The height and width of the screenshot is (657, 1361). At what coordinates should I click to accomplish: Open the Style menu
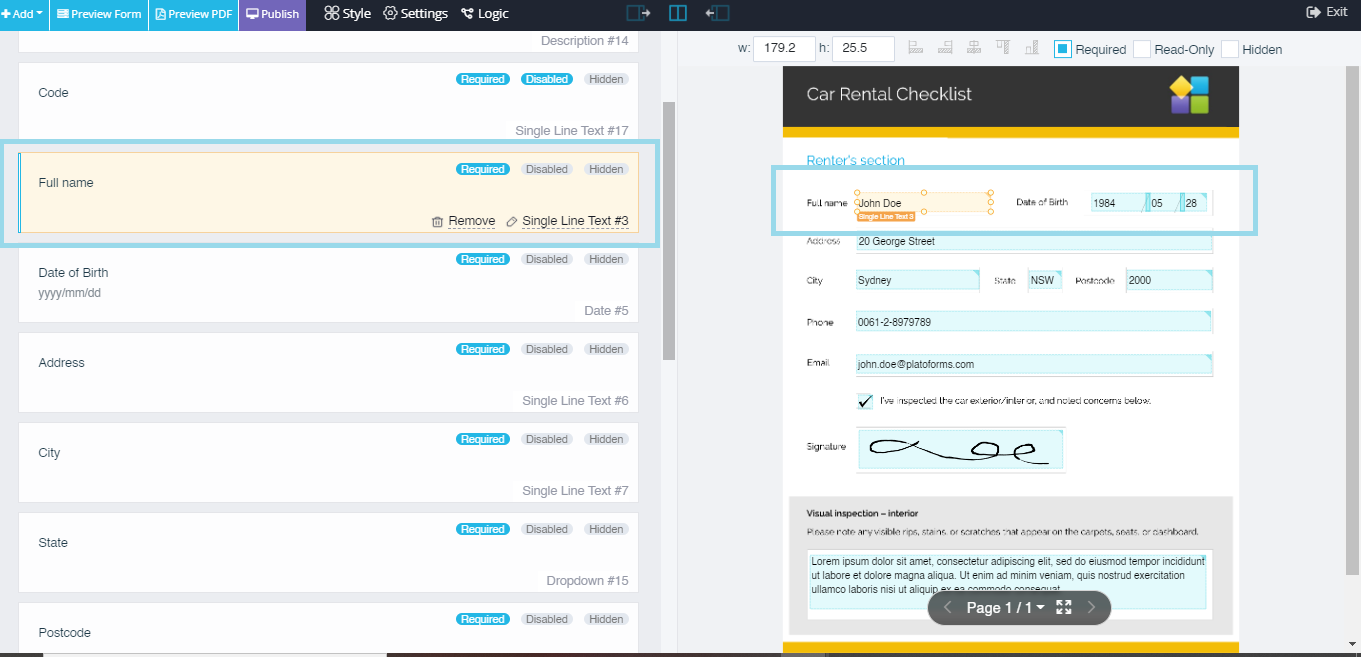tap(347, 14)
